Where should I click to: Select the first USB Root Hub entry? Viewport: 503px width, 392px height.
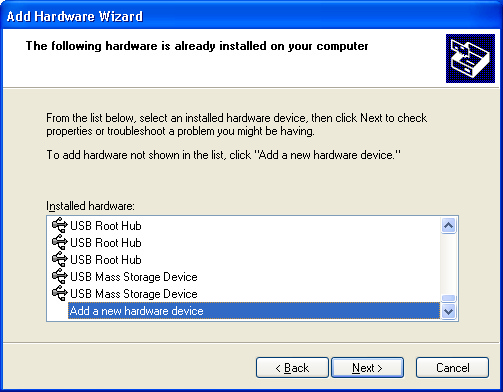pos(106,226)
